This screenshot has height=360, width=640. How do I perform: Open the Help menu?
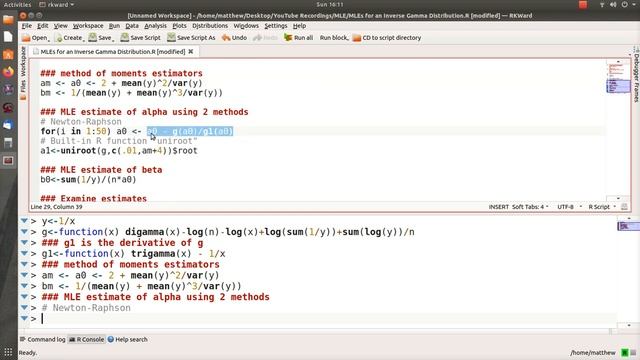click(x=299, y=26)
